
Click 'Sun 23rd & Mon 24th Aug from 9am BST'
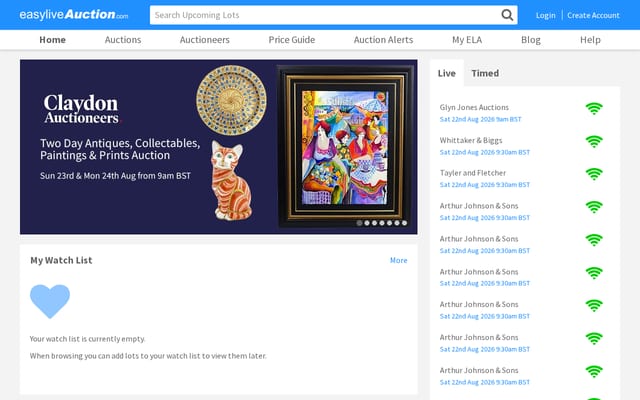tap(116, 176)
